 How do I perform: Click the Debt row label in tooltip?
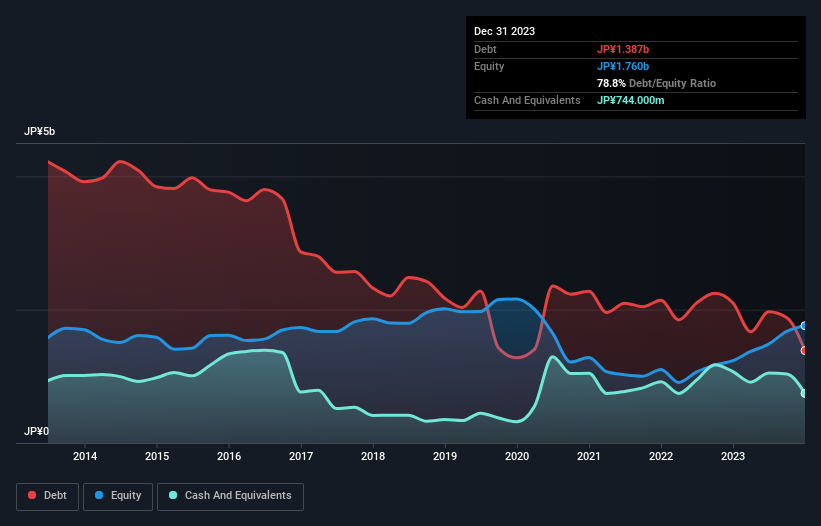click(x=485, y=49)
